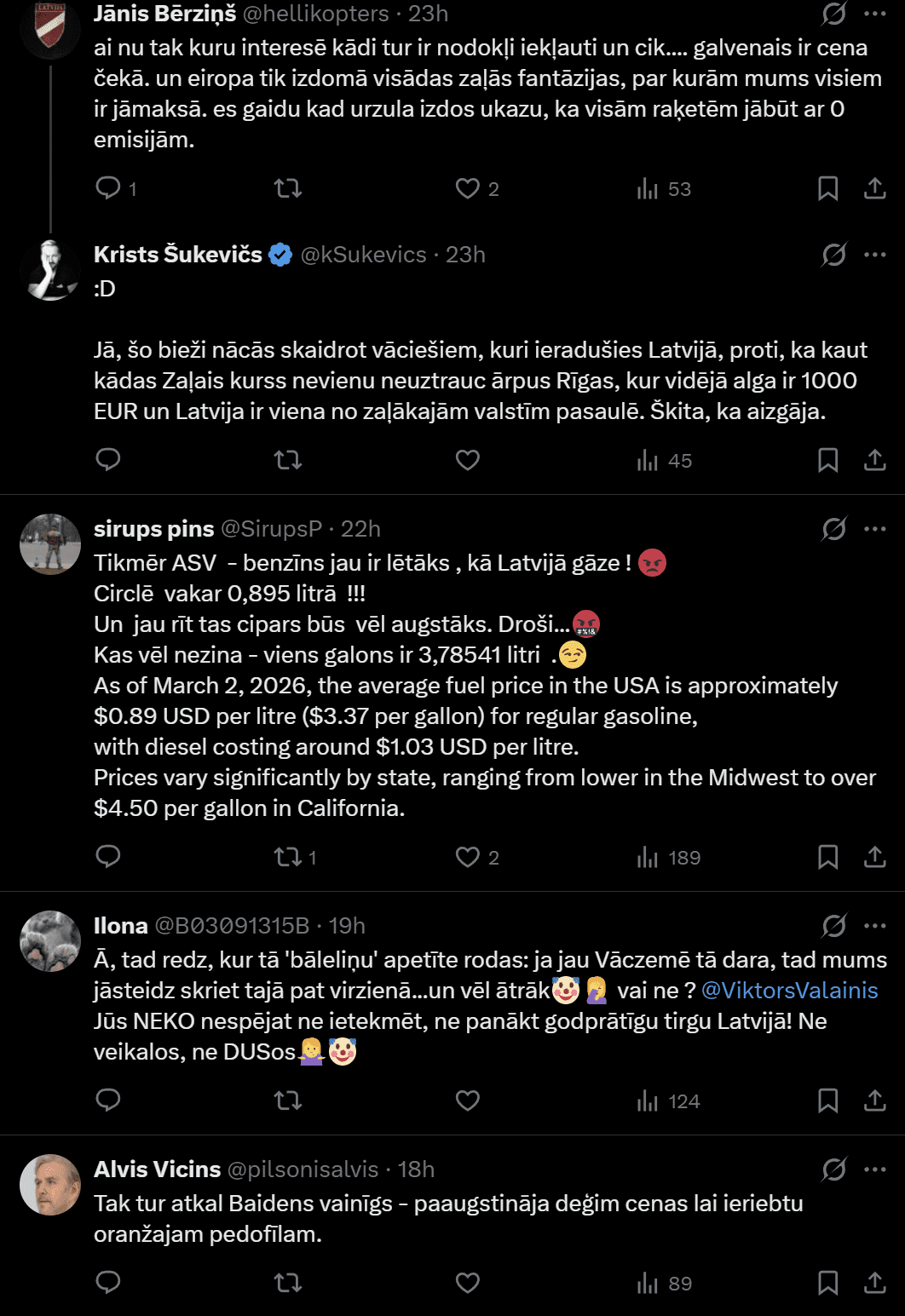Like the tweet by Alvis Vicins

[x=468, y=1283]
